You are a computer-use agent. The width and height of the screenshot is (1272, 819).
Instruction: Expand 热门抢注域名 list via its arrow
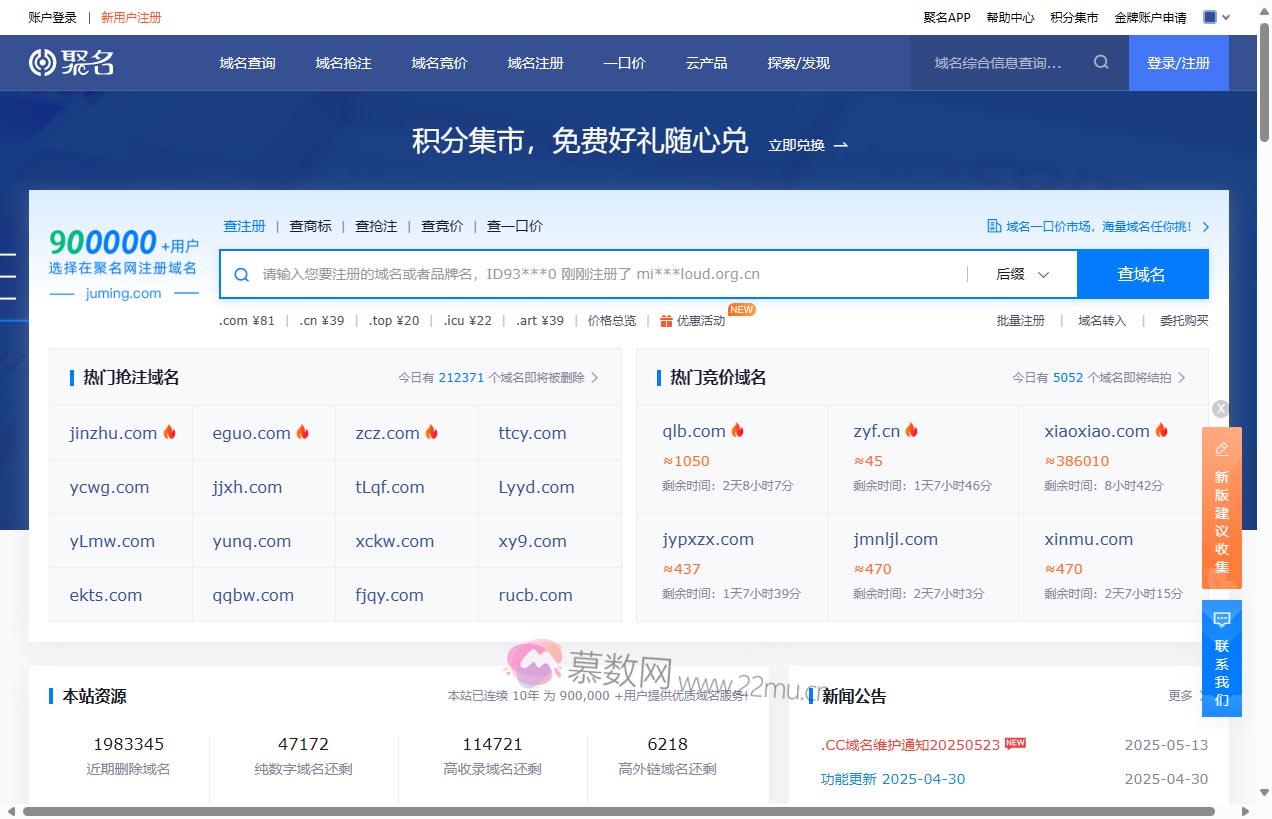pos(593,378)
